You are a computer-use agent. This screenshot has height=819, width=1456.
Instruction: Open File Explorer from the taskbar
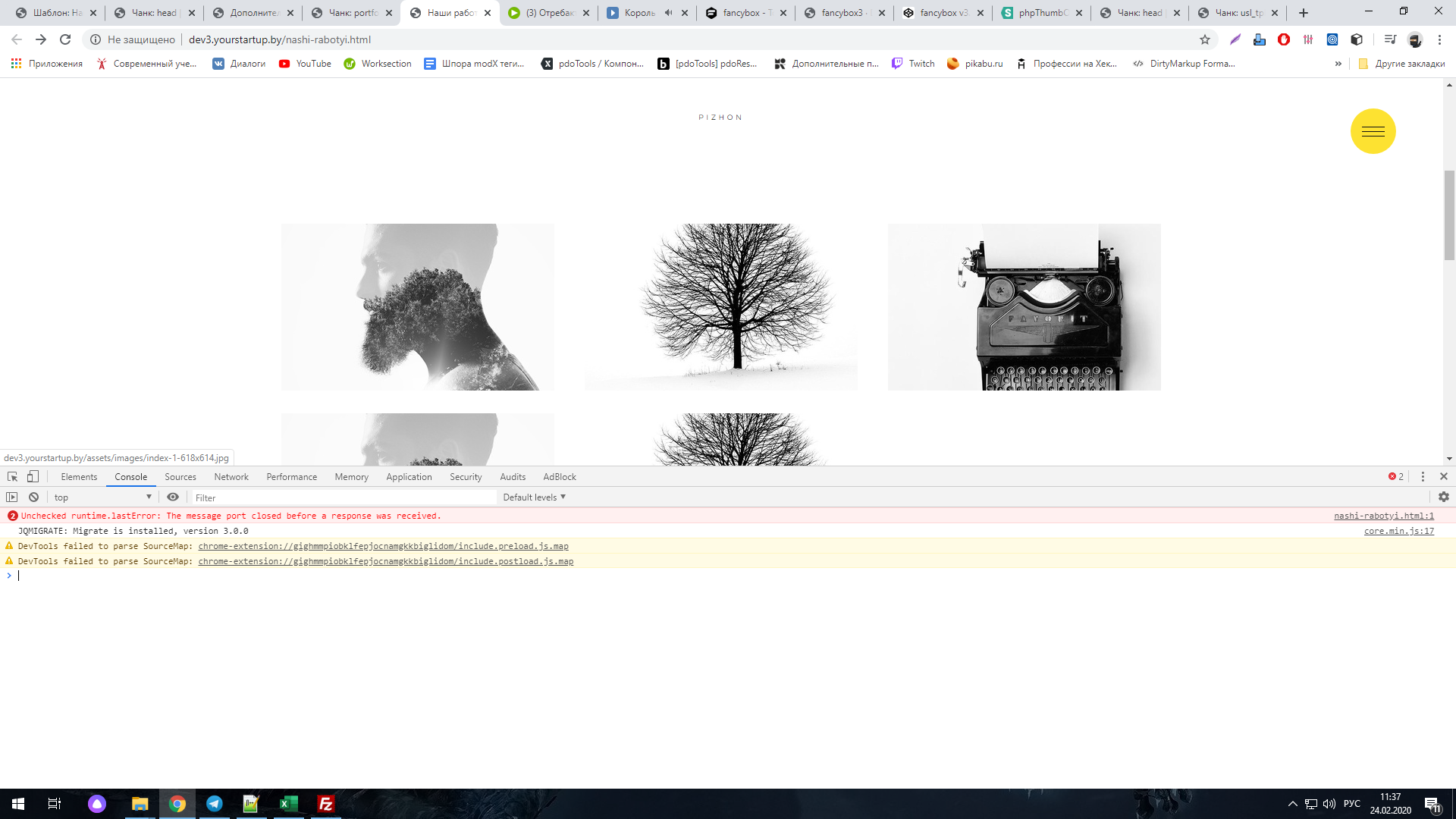click(x=140, y=804)
